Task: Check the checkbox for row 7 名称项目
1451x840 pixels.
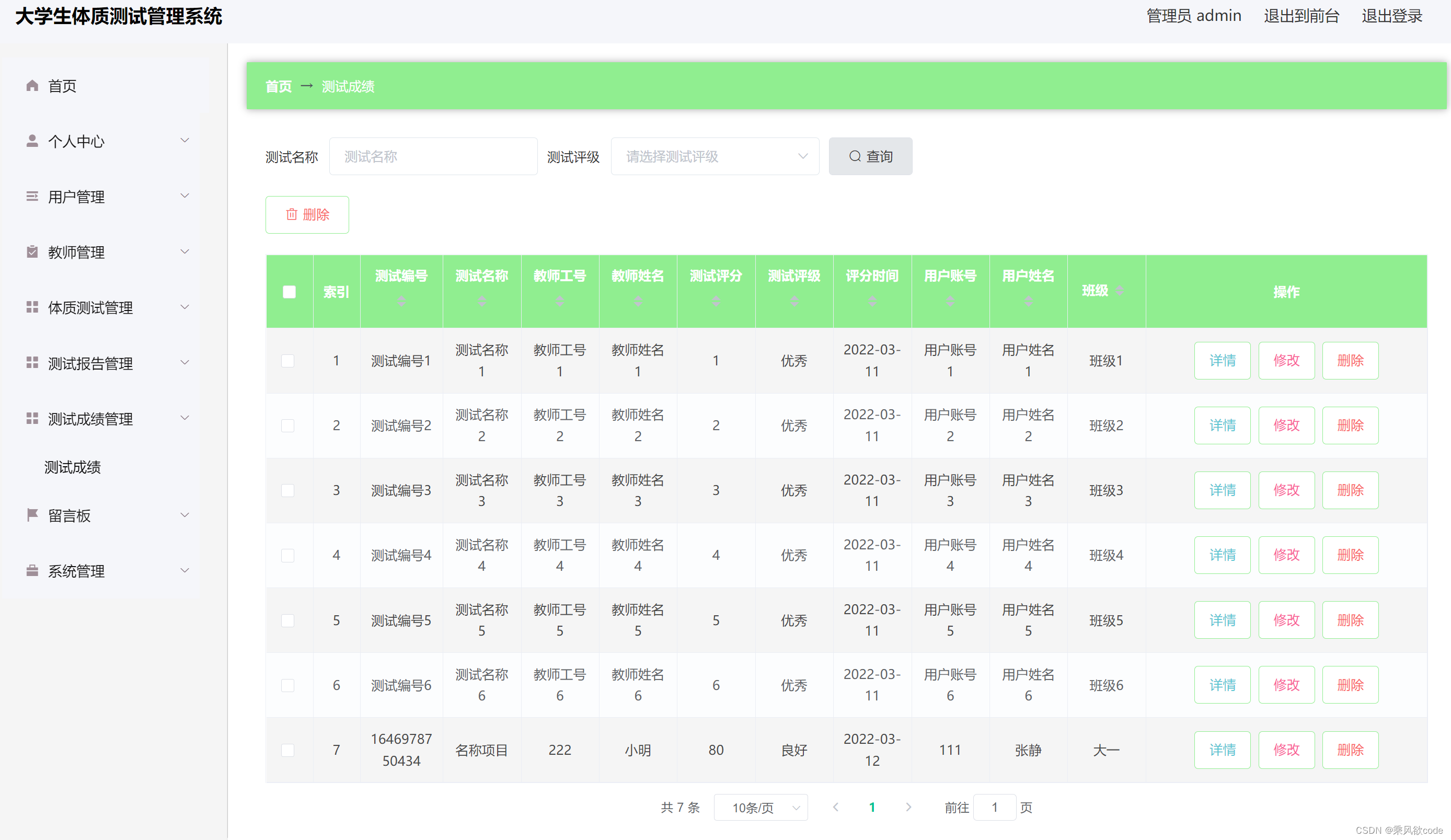Action: [288, 750]
